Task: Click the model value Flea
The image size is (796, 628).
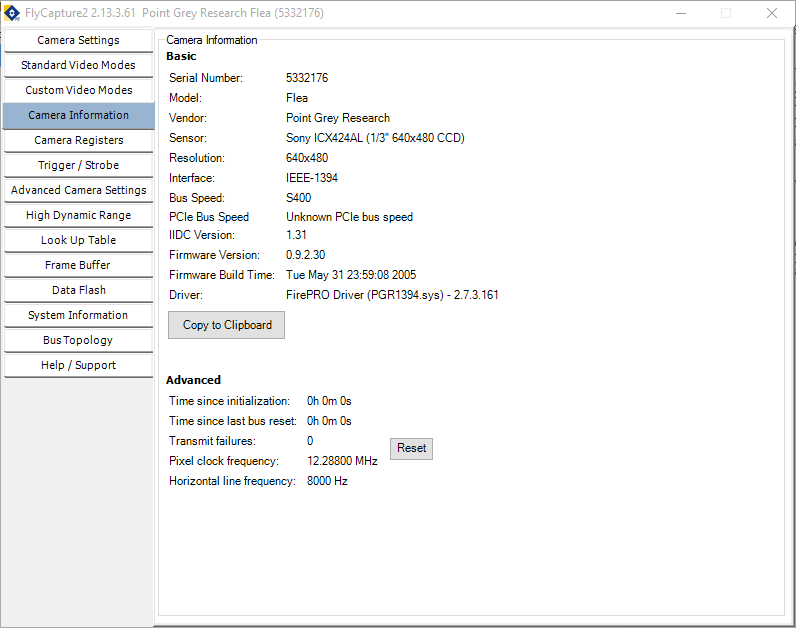Action: click(296, 98)
